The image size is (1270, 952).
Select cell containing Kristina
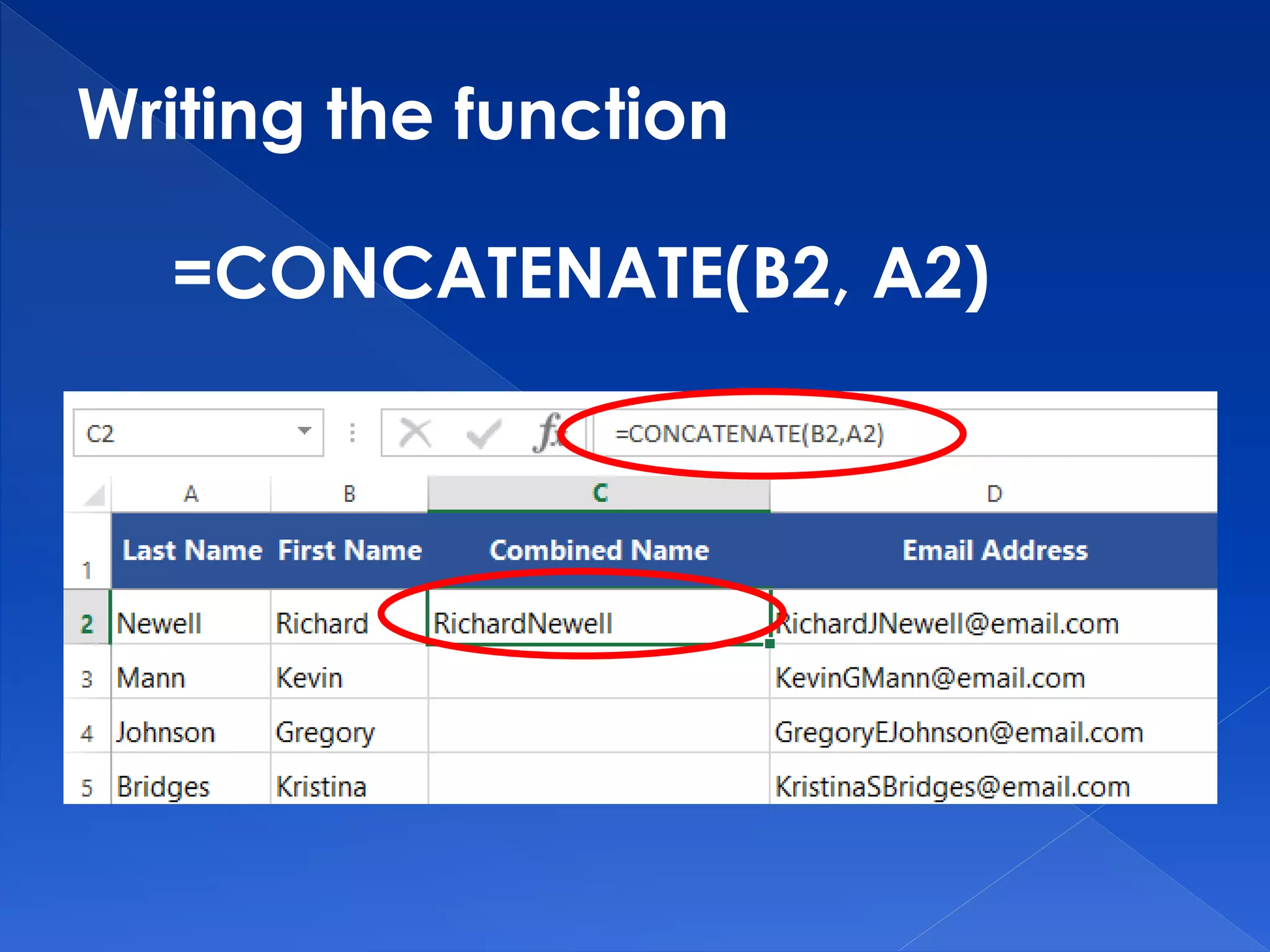(349, 779)
